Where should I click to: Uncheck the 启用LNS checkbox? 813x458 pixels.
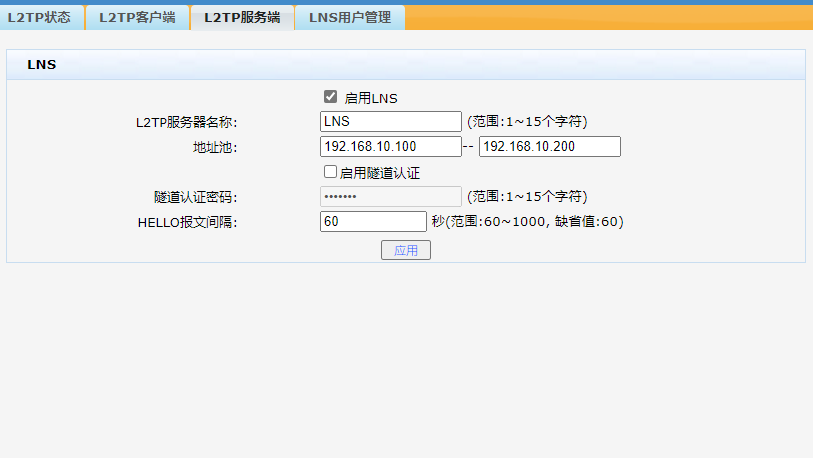[x=330, y=97]
